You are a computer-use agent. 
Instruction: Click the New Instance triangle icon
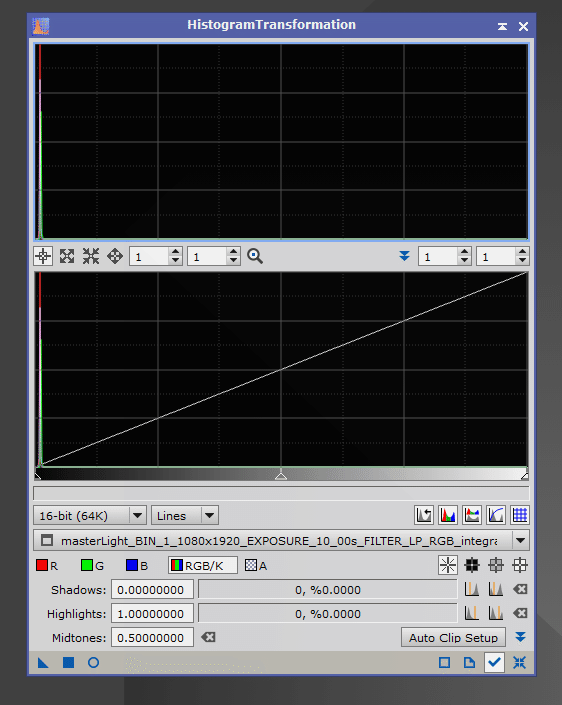click(x=43, y=662)
